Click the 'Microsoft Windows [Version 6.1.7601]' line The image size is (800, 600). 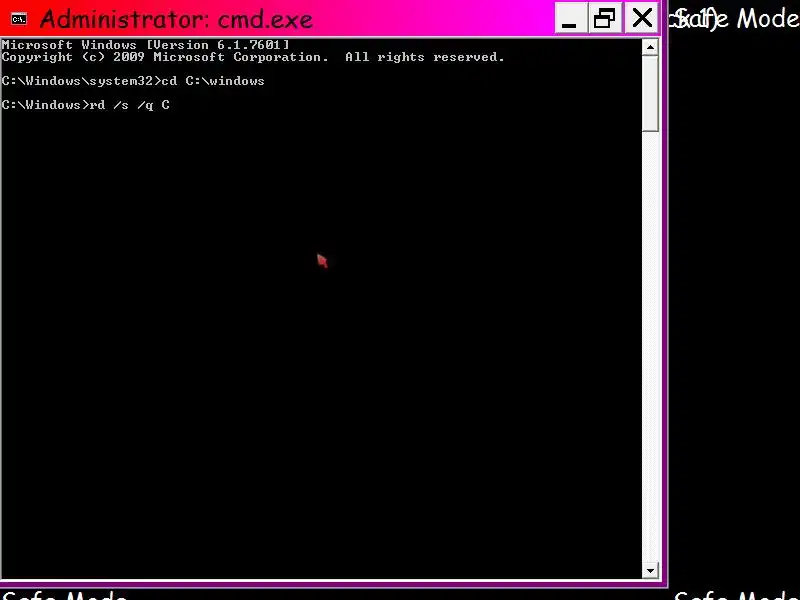point(145,45)
